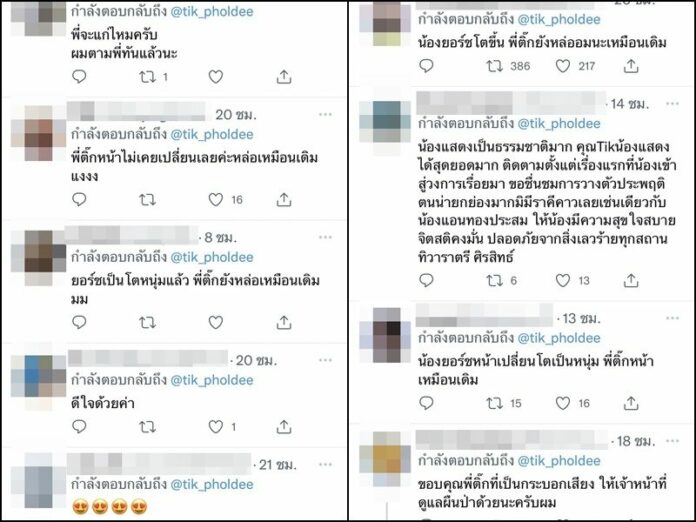696x522 pixels.
Task: Retweet the tweet showing 15 retweets
Action: [x=494, y=403]
